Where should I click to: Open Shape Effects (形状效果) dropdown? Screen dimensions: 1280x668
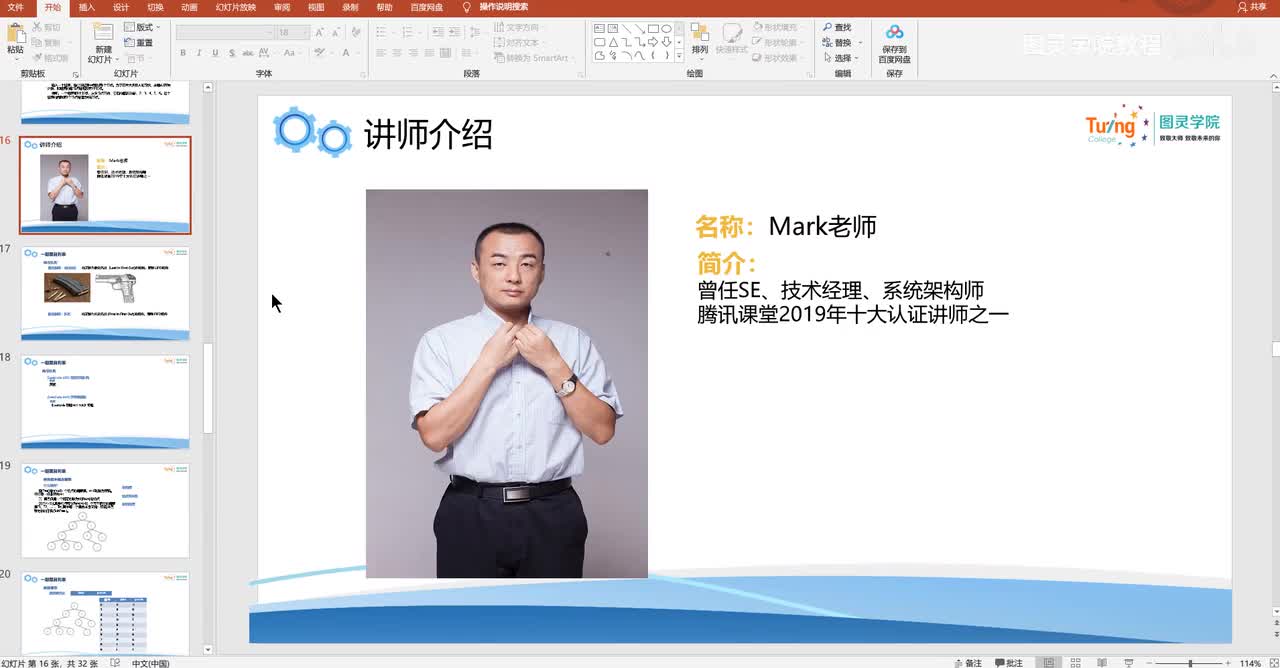[777, 58]
